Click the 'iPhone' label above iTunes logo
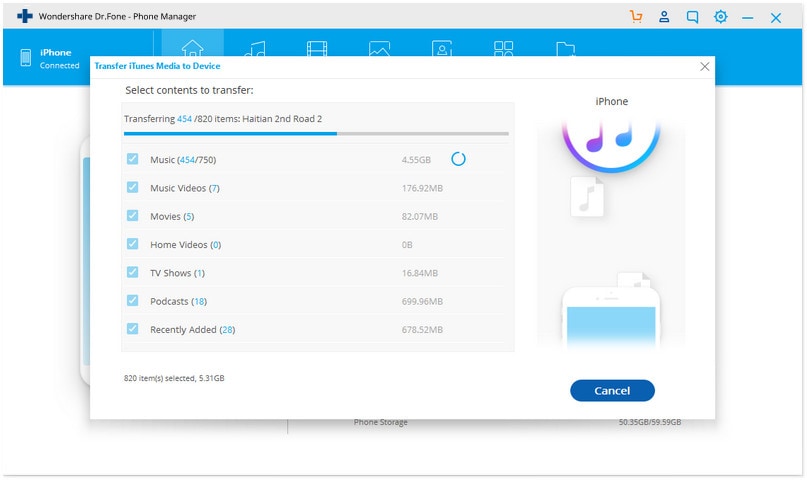 611,101
